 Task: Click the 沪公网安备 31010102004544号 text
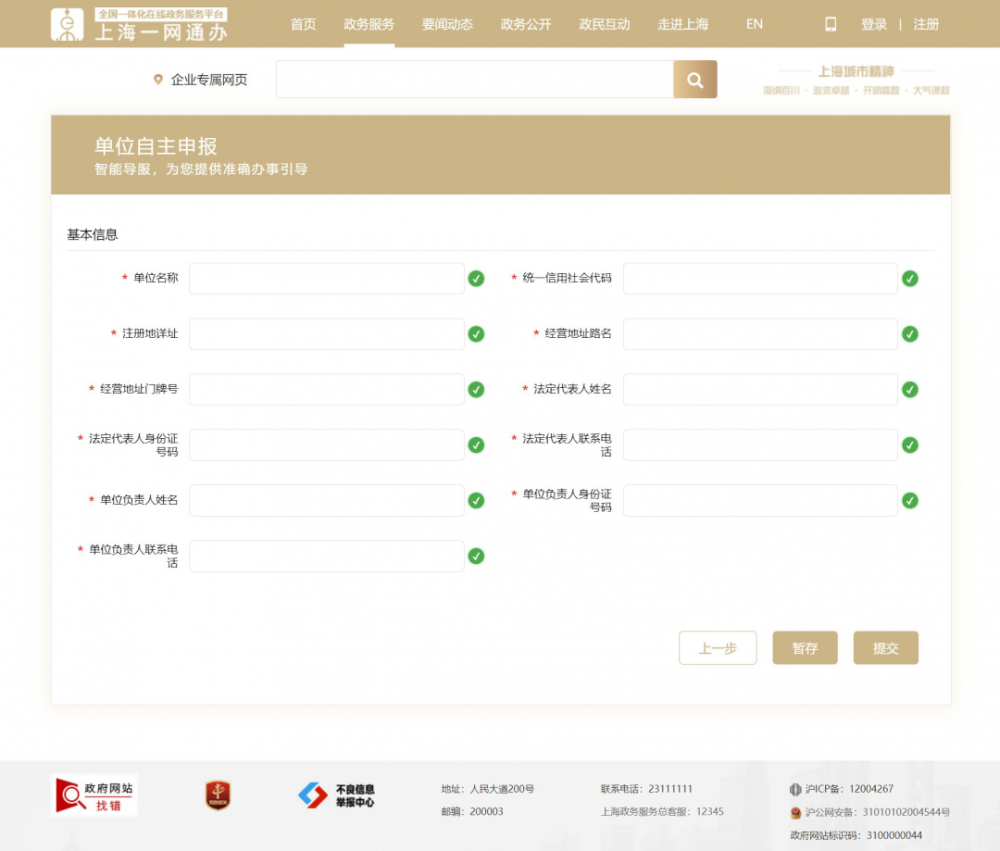click(x=877, y=812)
